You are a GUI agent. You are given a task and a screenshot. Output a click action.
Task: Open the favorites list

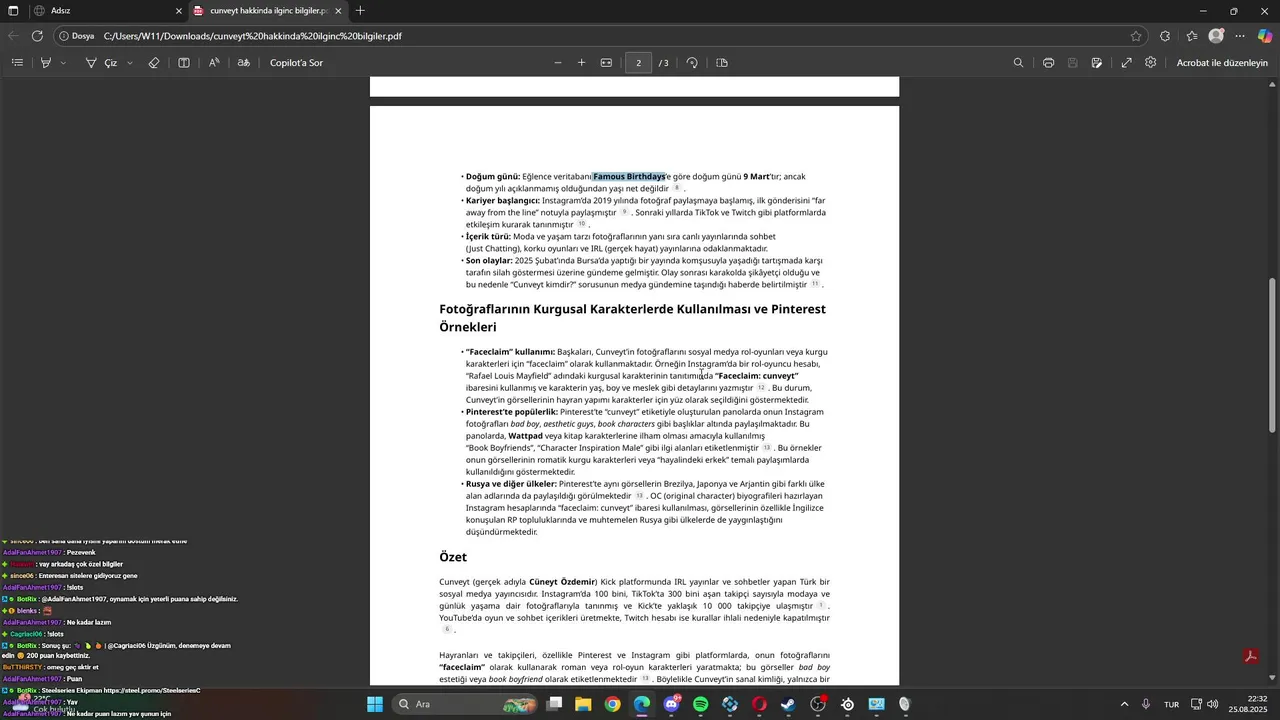(x=1192, y=36)
